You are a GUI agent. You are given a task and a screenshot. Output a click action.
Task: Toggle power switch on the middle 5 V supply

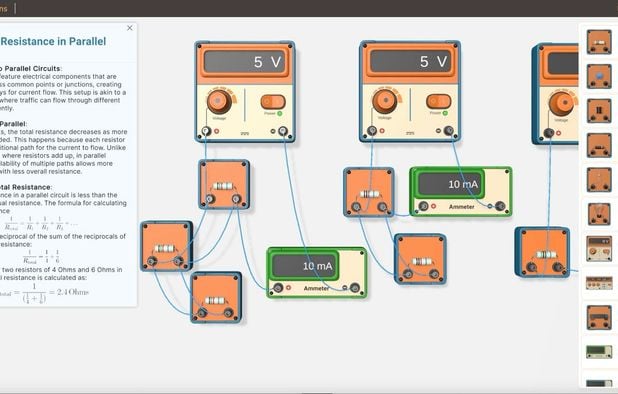tap(438, 101)
